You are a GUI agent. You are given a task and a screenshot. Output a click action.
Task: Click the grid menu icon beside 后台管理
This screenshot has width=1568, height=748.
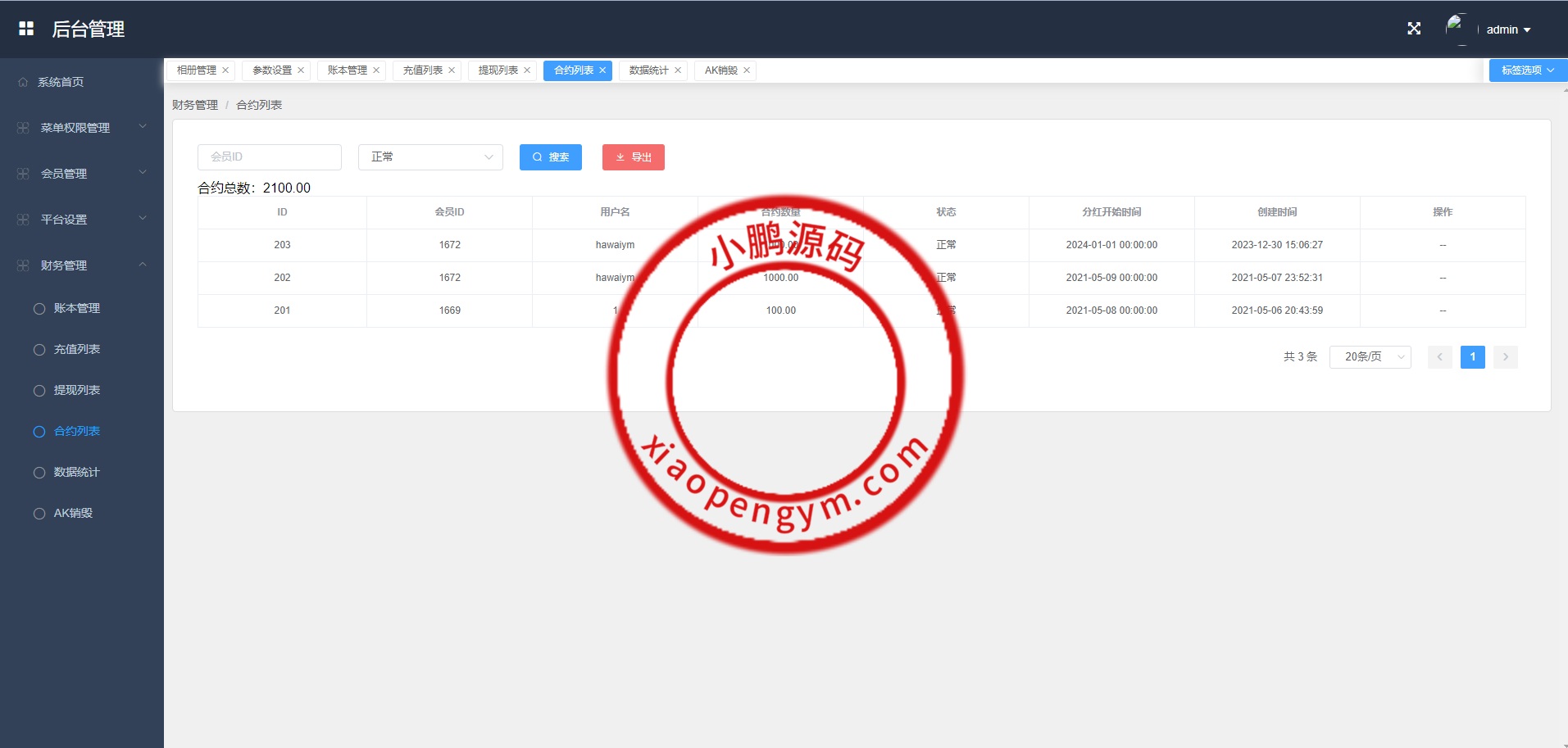point(26,29)
